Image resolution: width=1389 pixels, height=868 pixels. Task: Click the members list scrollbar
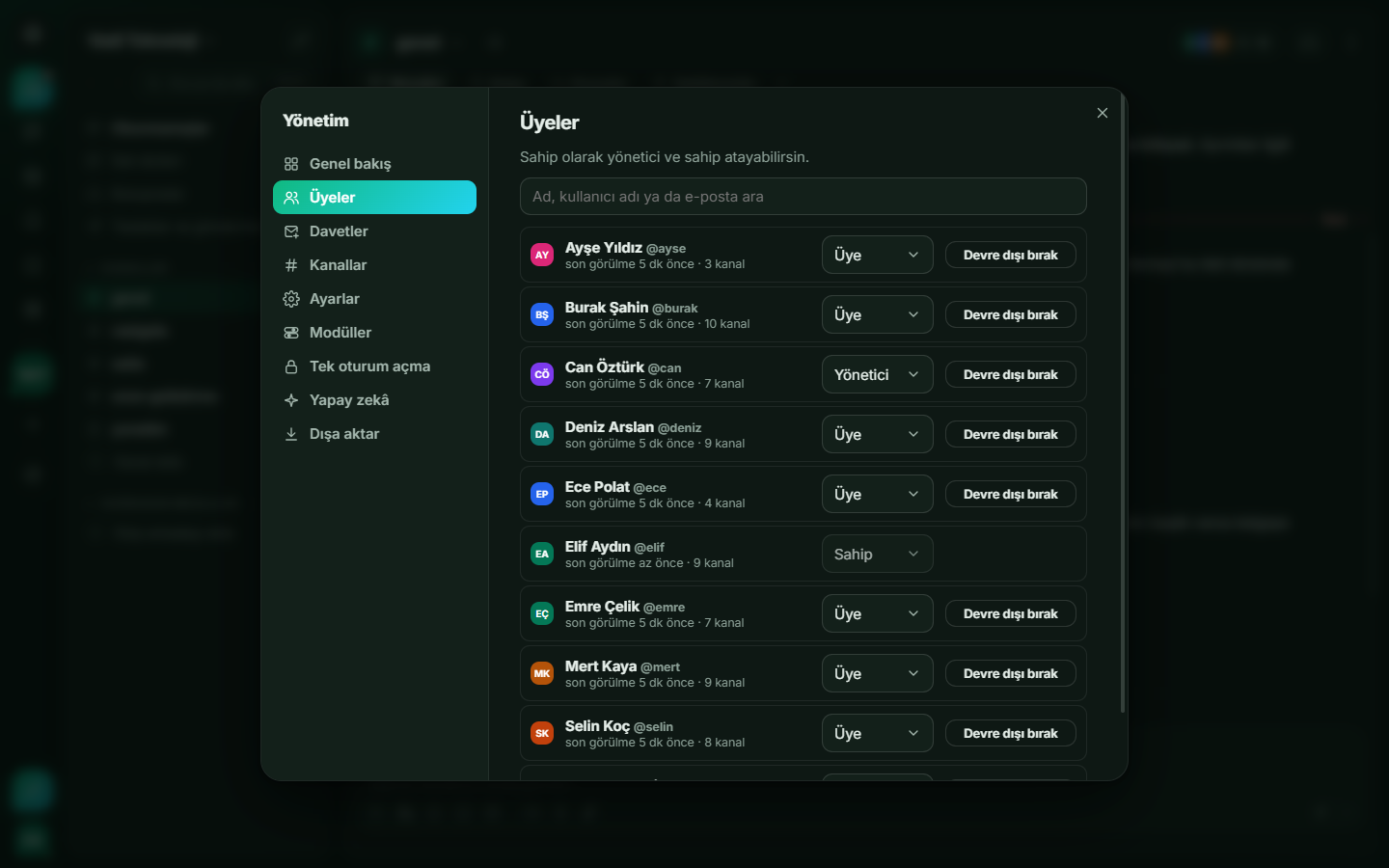(1123, 405)
